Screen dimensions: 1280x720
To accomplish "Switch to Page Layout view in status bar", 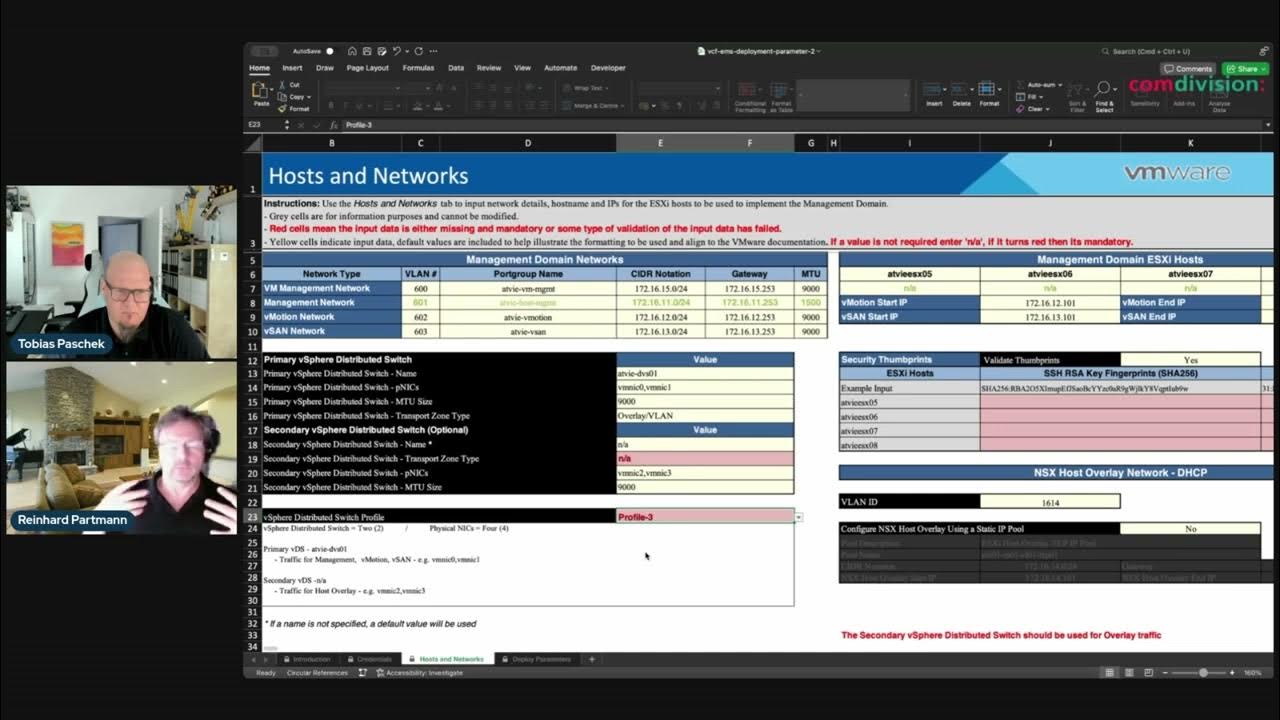I will 1130,673.
